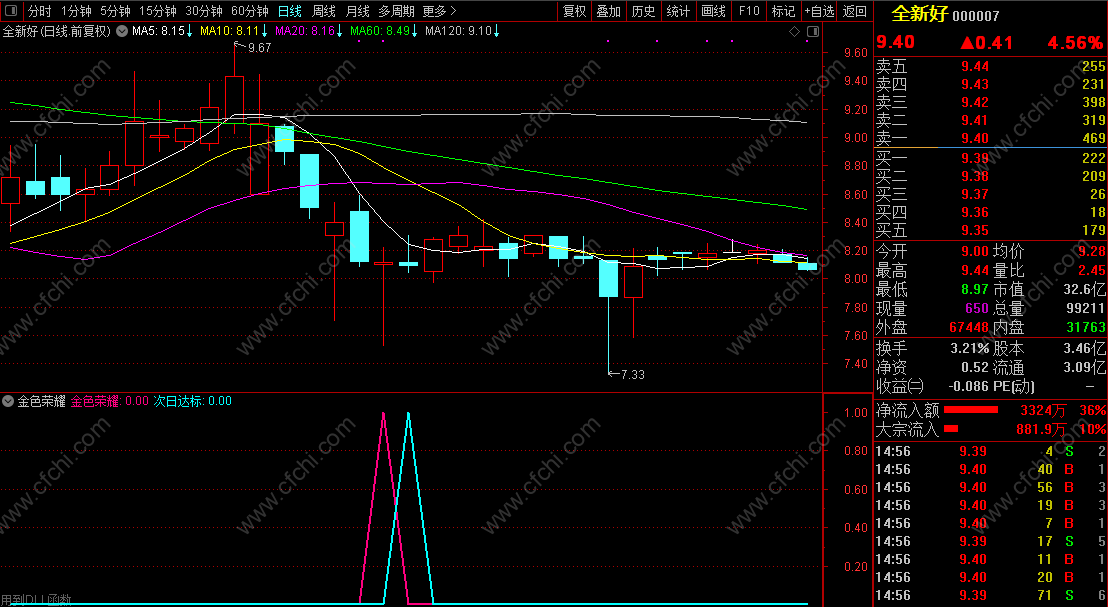Toggle the right info panel icon
This screenshot has height=607, width=1108.
pos(813,31)
